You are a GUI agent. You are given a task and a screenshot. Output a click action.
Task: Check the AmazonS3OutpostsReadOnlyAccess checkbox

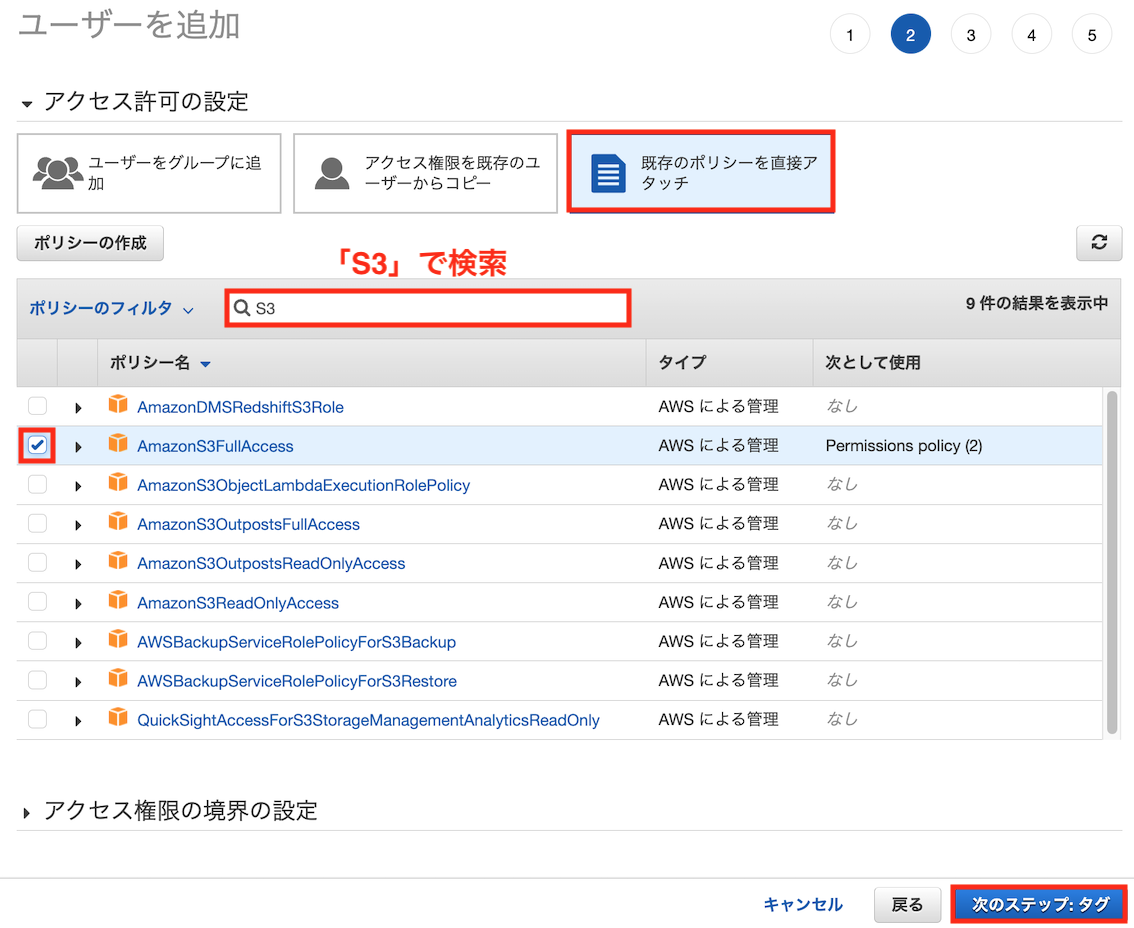pos(36,563)
